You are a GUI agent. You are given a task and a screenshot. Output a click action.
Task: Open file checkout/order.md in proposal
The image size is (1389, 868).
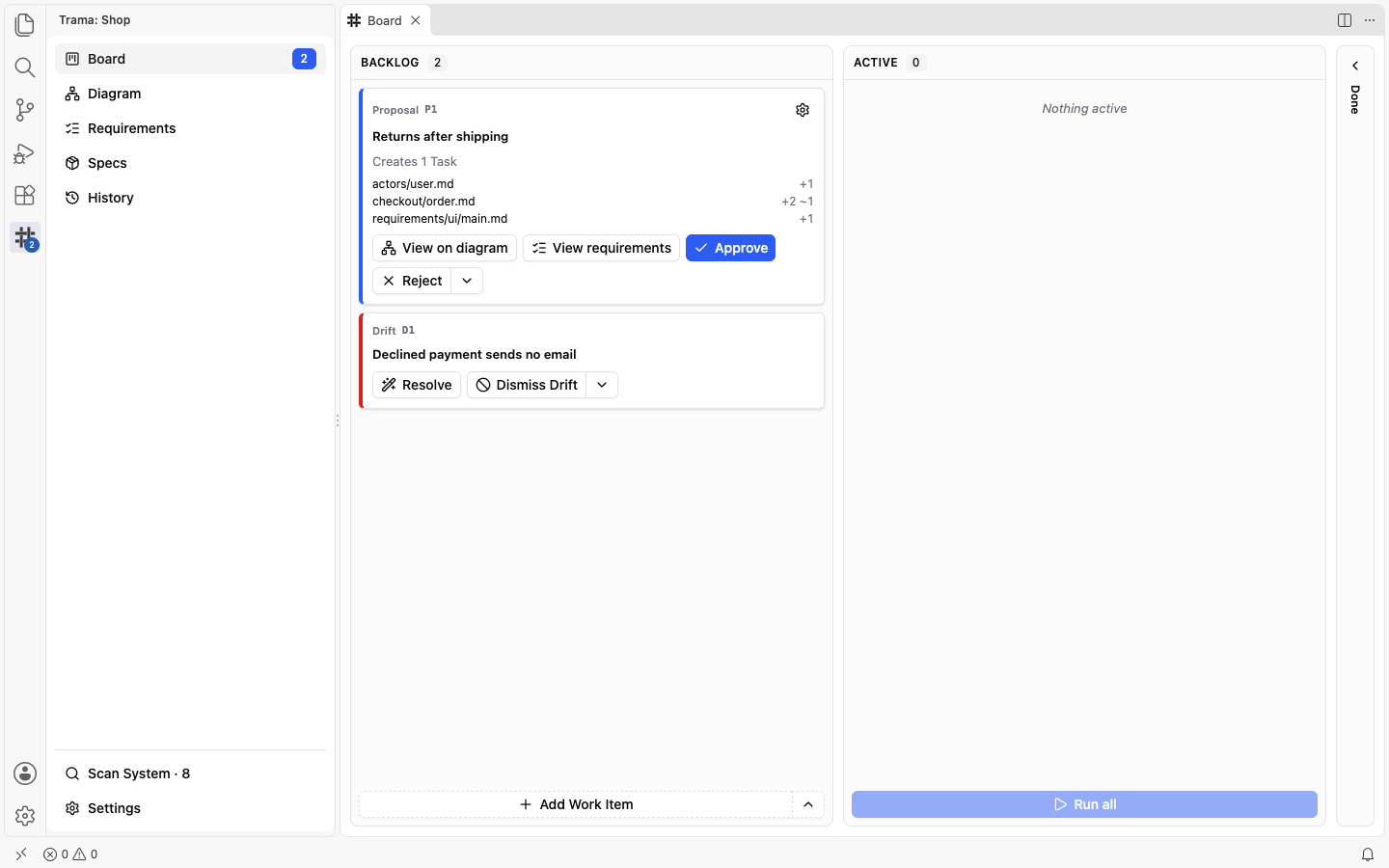pyautogui.click(x=423, y=202)
